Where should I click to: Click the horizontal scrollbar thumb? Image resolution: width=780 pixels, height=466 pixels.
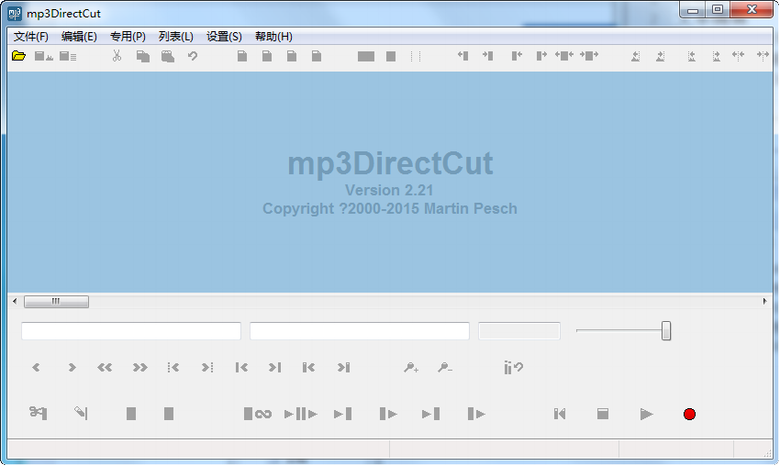56,301
